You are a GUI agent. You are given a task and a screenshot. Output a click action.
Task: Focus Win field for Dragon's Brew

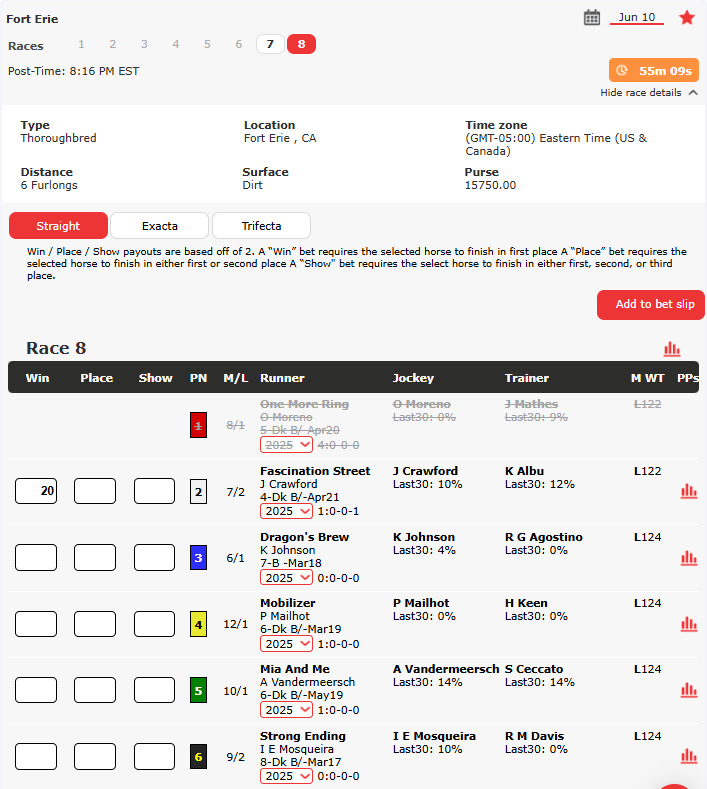(36, 558)
